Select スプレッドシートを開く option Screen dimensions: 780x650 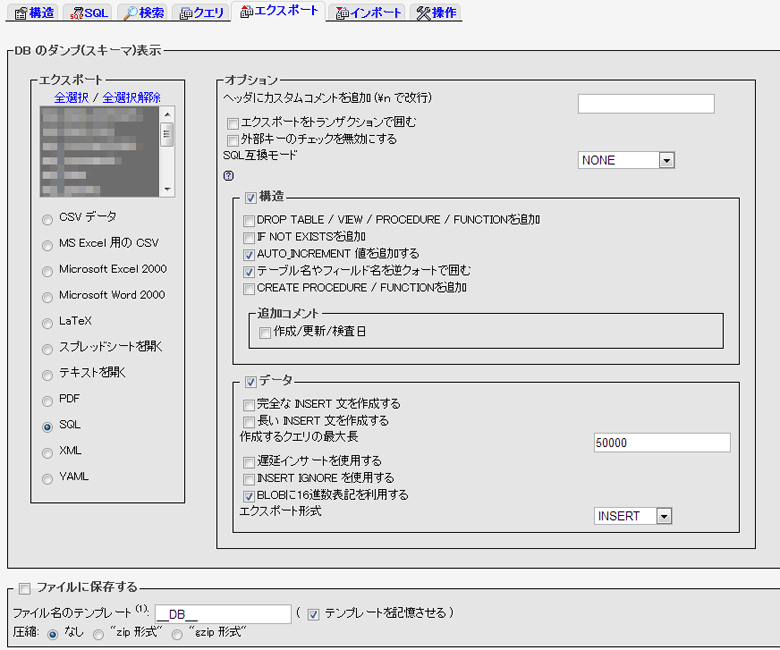pos(47,349)
